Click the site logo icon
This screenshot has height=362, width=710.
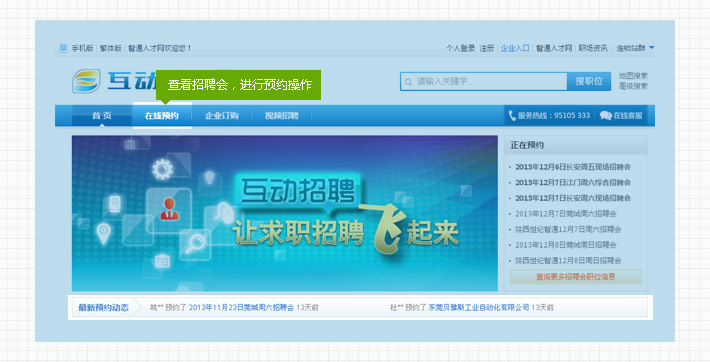(86, 81)
